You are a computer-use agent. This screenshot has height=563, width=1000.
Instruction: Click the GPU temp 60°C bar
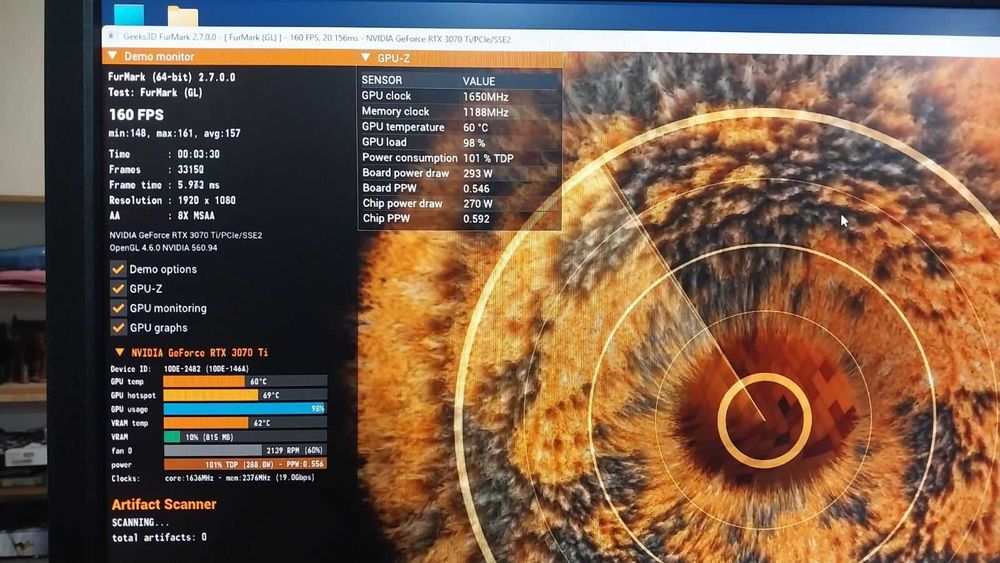(245, 381)
